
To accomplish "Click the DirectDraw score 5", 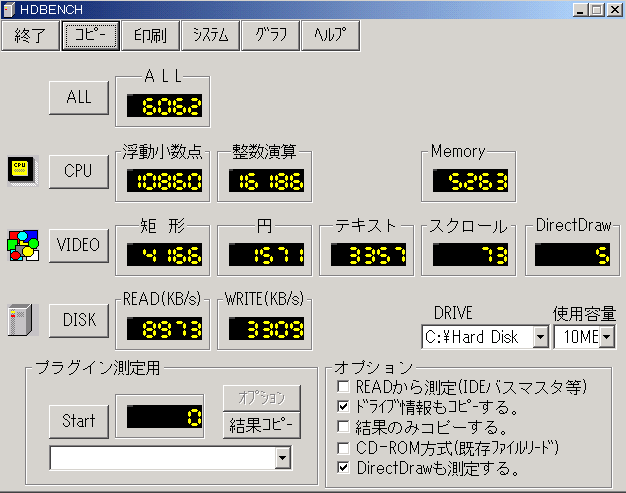I will tap(573, 254).
